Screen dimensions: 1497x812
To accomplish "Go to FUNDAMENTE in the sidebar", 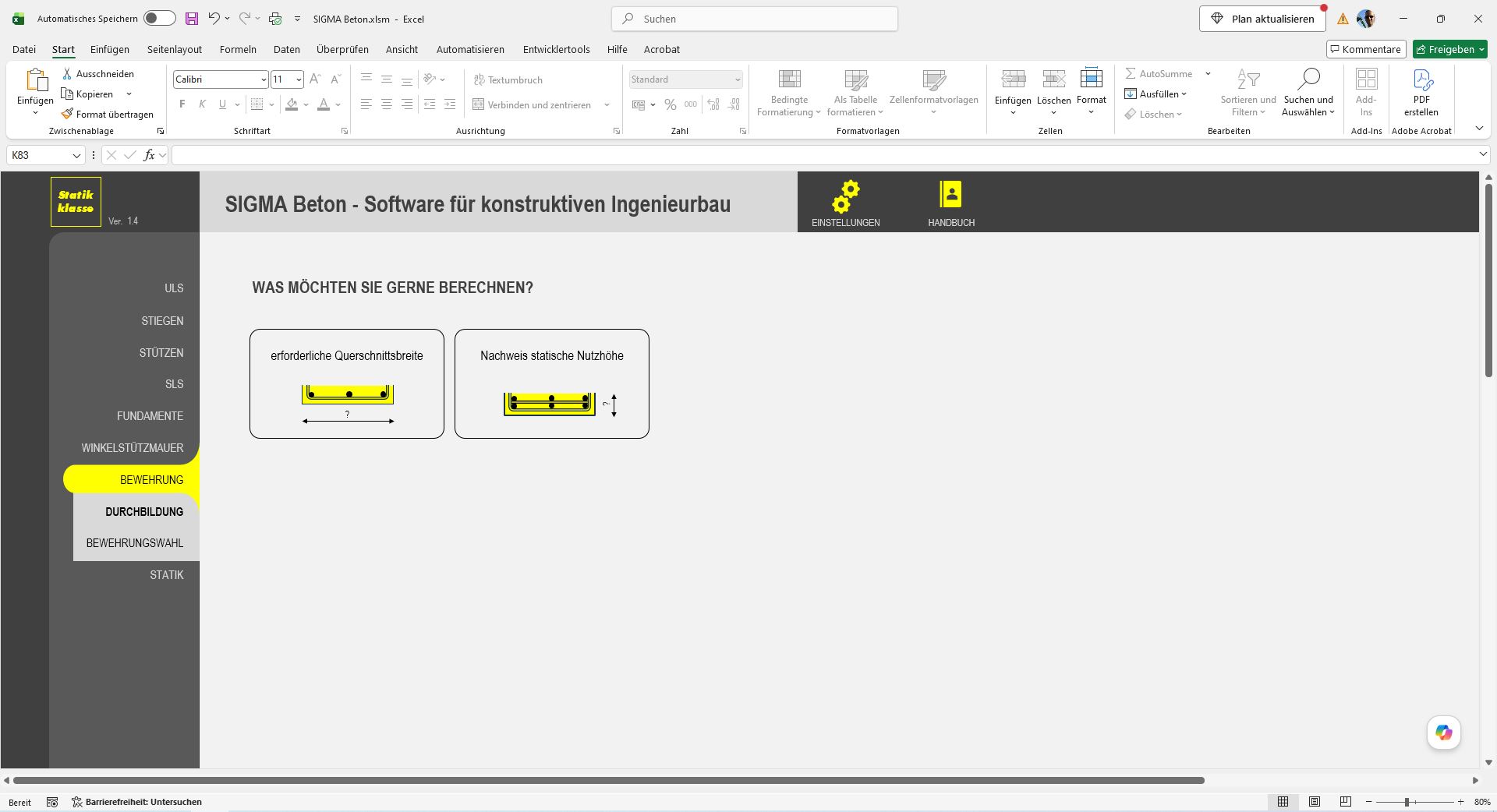I will (150, 416).
